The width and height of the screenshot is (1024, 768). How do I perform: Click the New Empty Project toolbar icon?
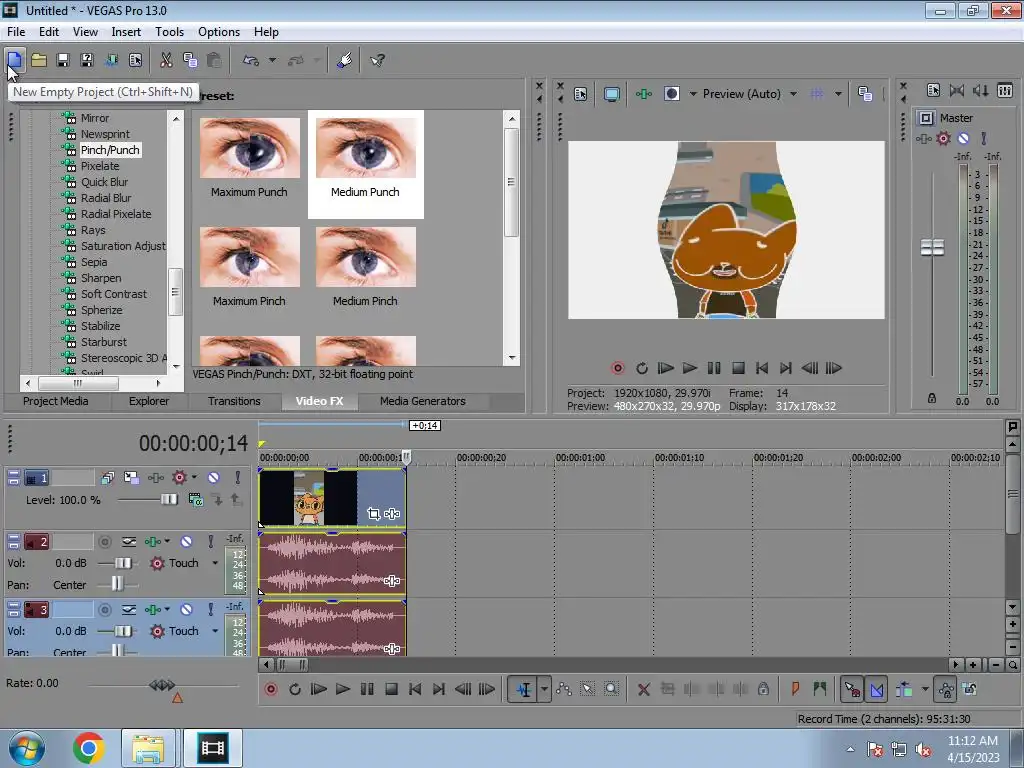point(14,60)
